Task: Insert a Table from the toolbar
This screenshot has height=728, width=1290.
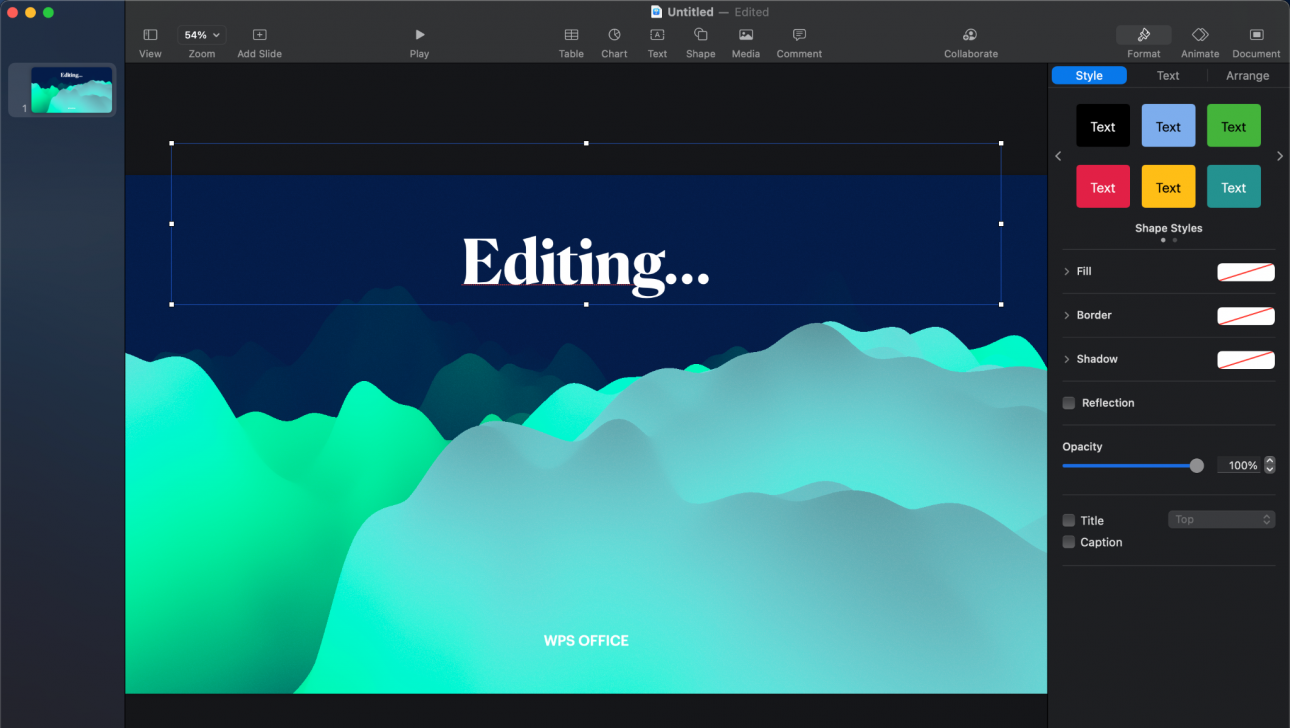Action: point(571,40)
